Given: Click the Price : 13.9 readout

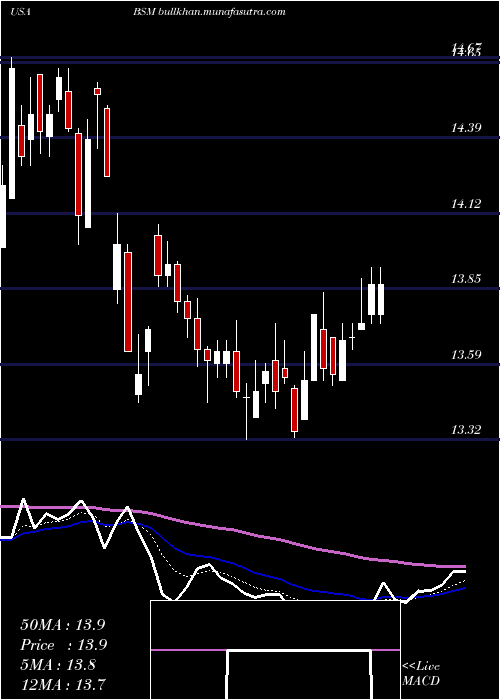Looking at the screenshot, I should 62,645.
